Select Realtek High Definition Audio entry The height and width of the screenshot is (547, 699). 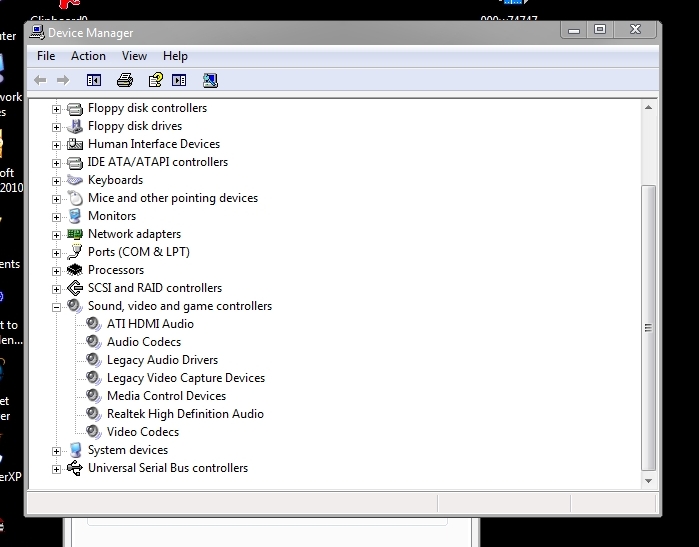click(185, 414)
